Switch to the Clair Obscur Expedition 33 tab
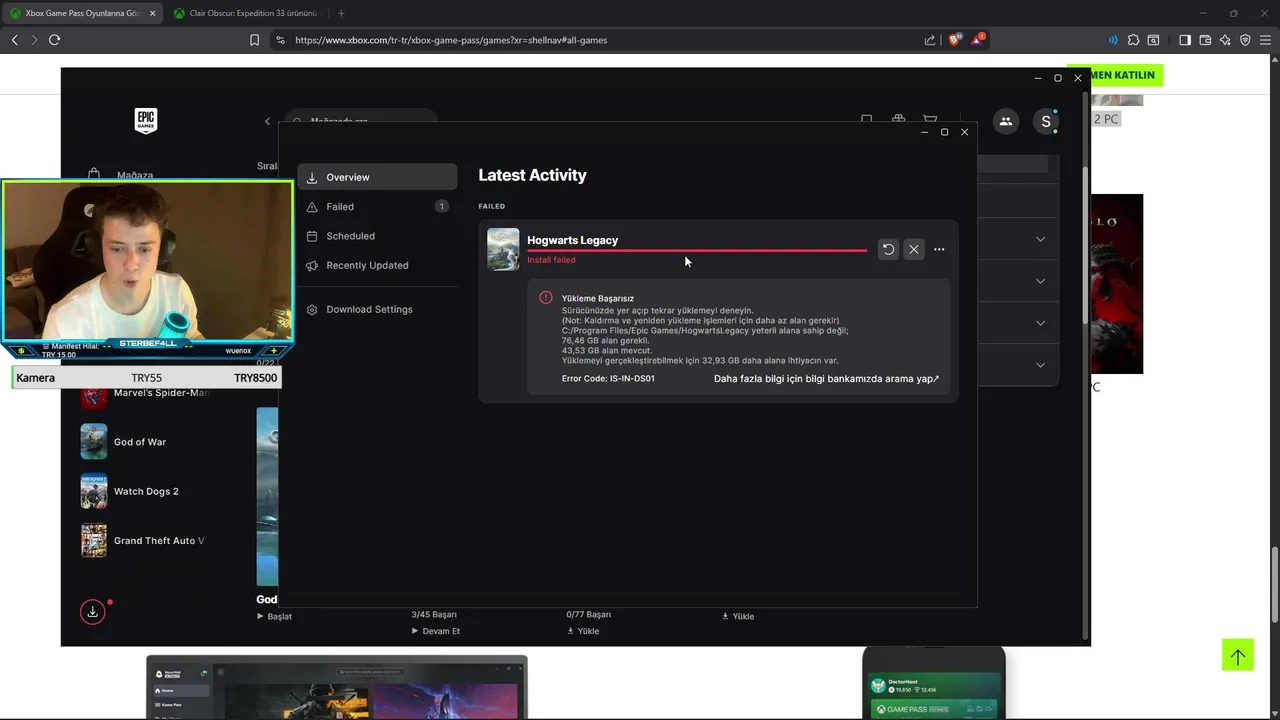Image resolution: width=1280 pixels, height=720 pixels. click(245, 13)
